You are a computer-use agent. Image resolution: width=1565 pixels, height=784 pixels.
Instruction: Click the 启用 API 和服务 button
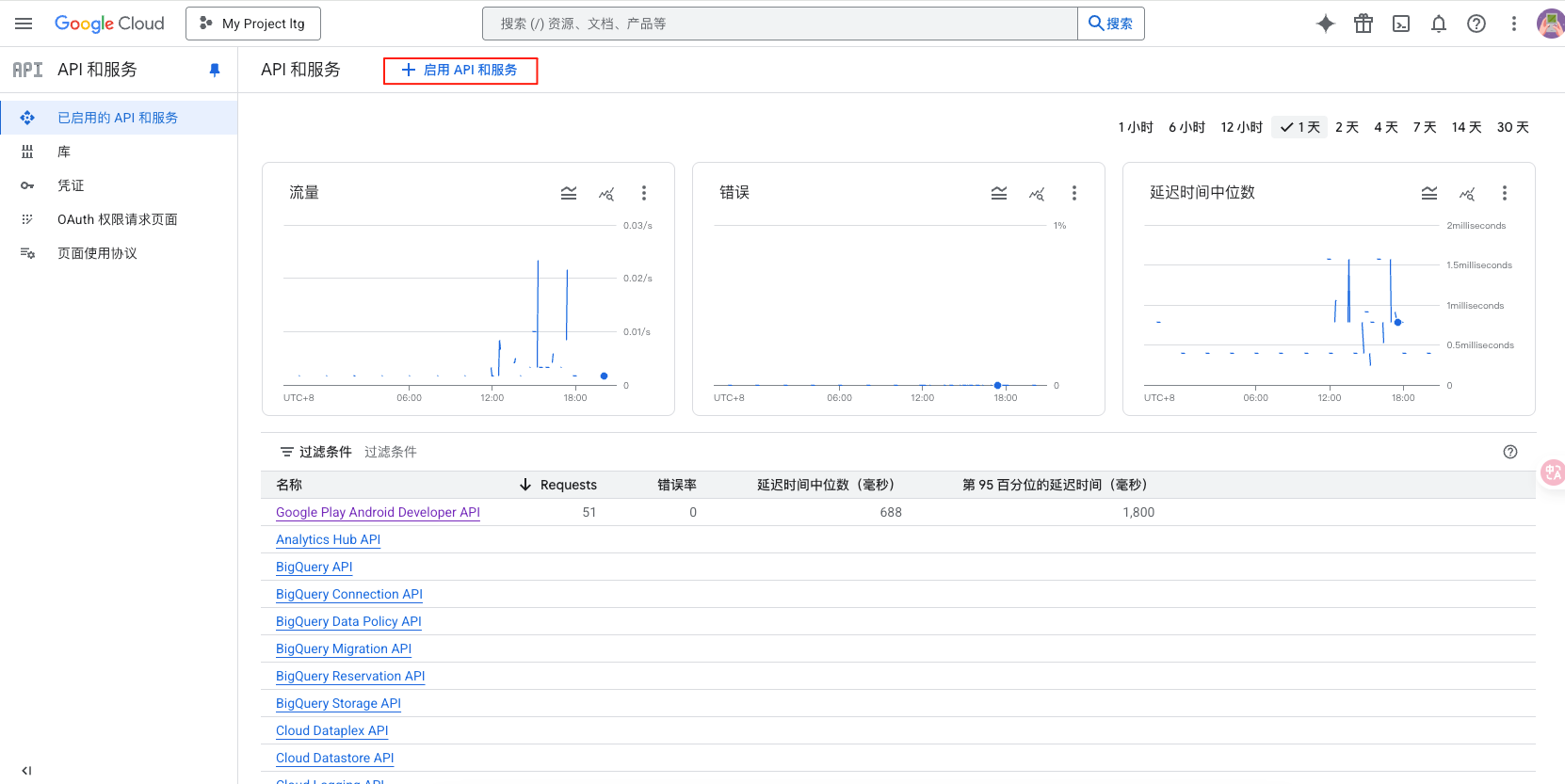(460, 71)
